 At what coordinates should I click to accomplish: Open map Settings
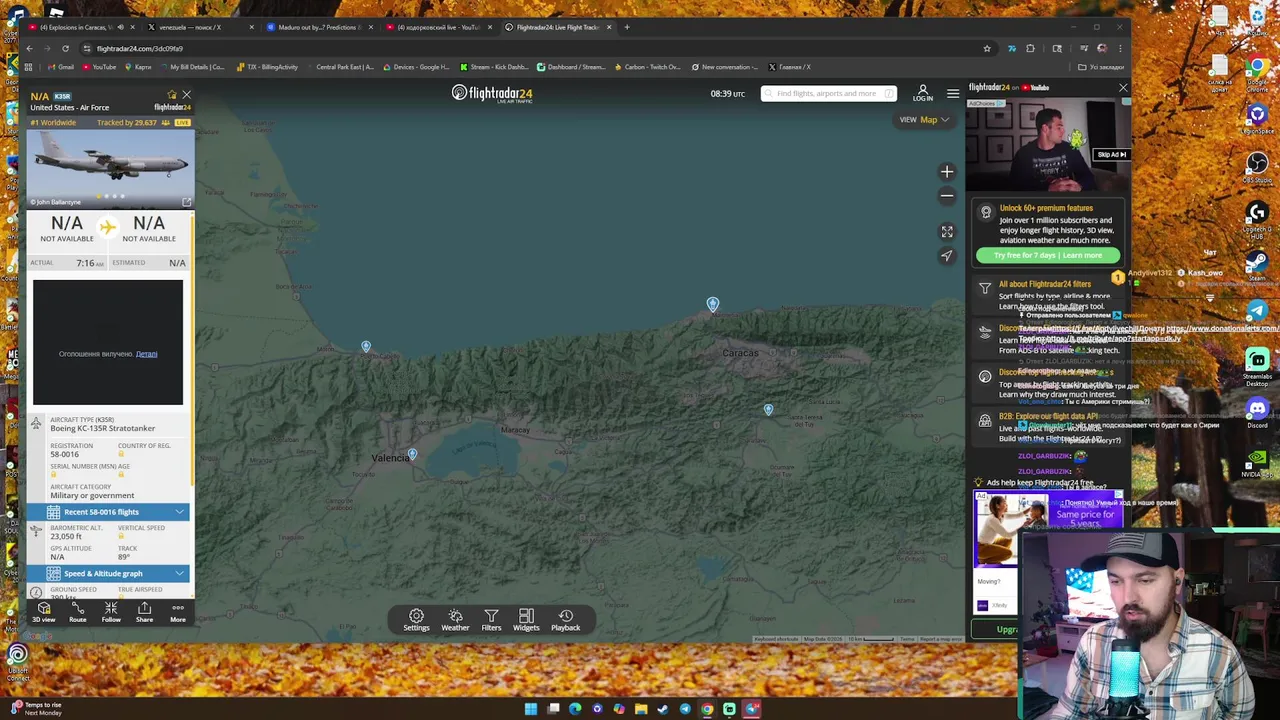pos(416,620)
